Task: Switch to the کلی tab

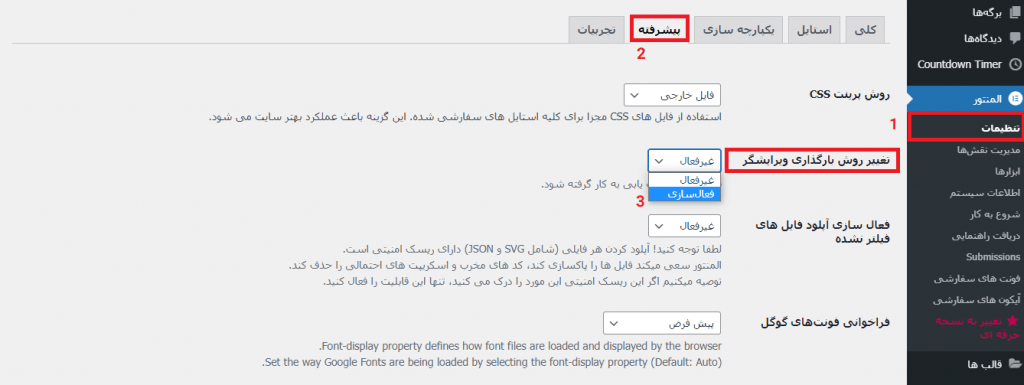Action: coord(865,30)
